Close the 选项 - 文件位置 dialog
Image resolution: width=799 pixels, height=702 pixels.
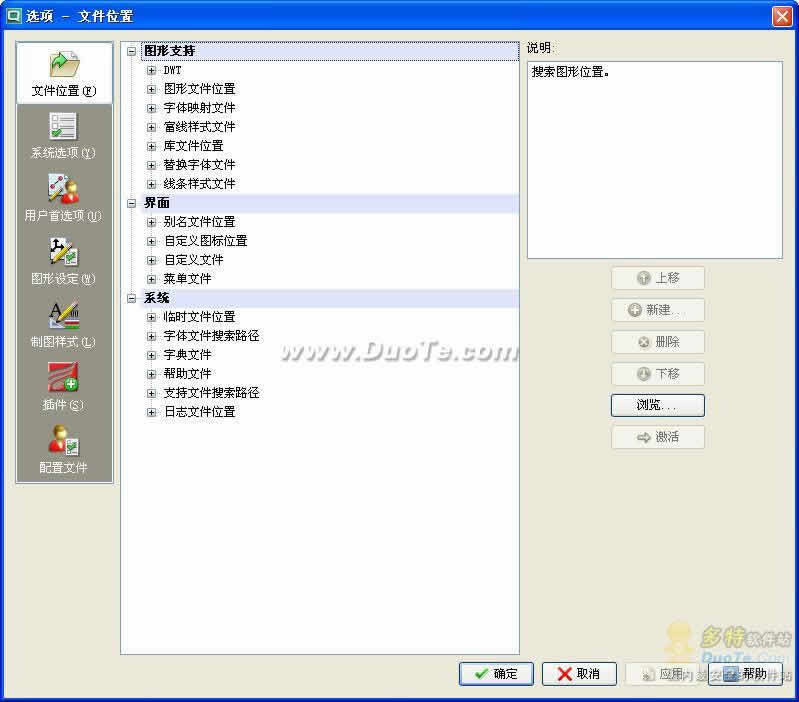[782, 16]
